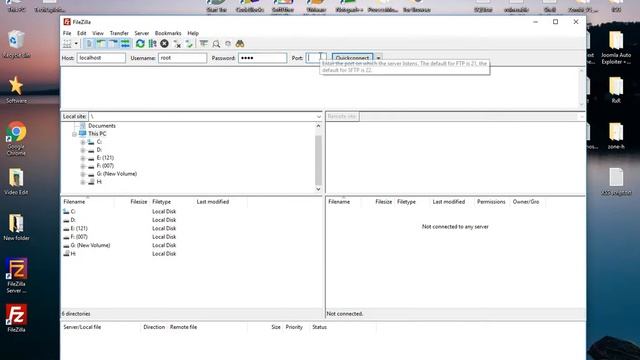640x360 pixels.
Task: Open the Transfer menu
Action: [x=119, y=33]
